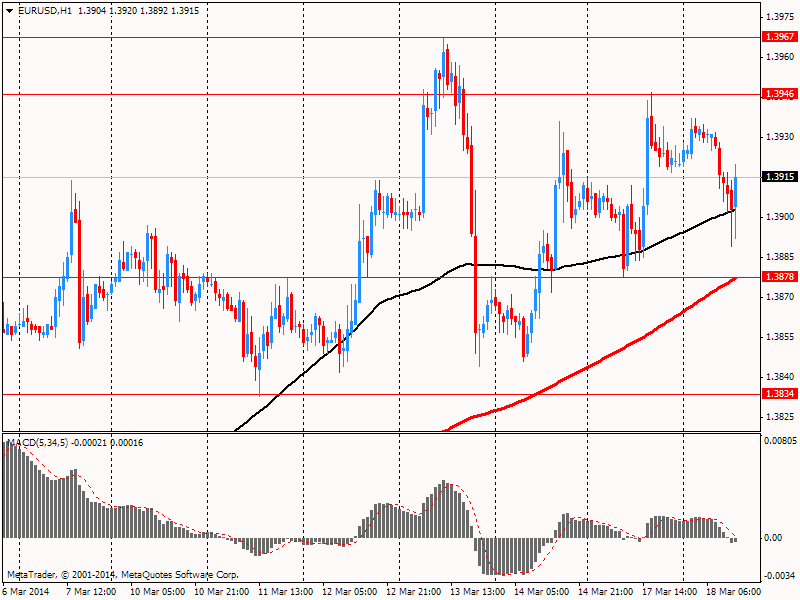
Task: Click the 1.3834 red price label
Action: pyautogui.click(x=779, y=394)
